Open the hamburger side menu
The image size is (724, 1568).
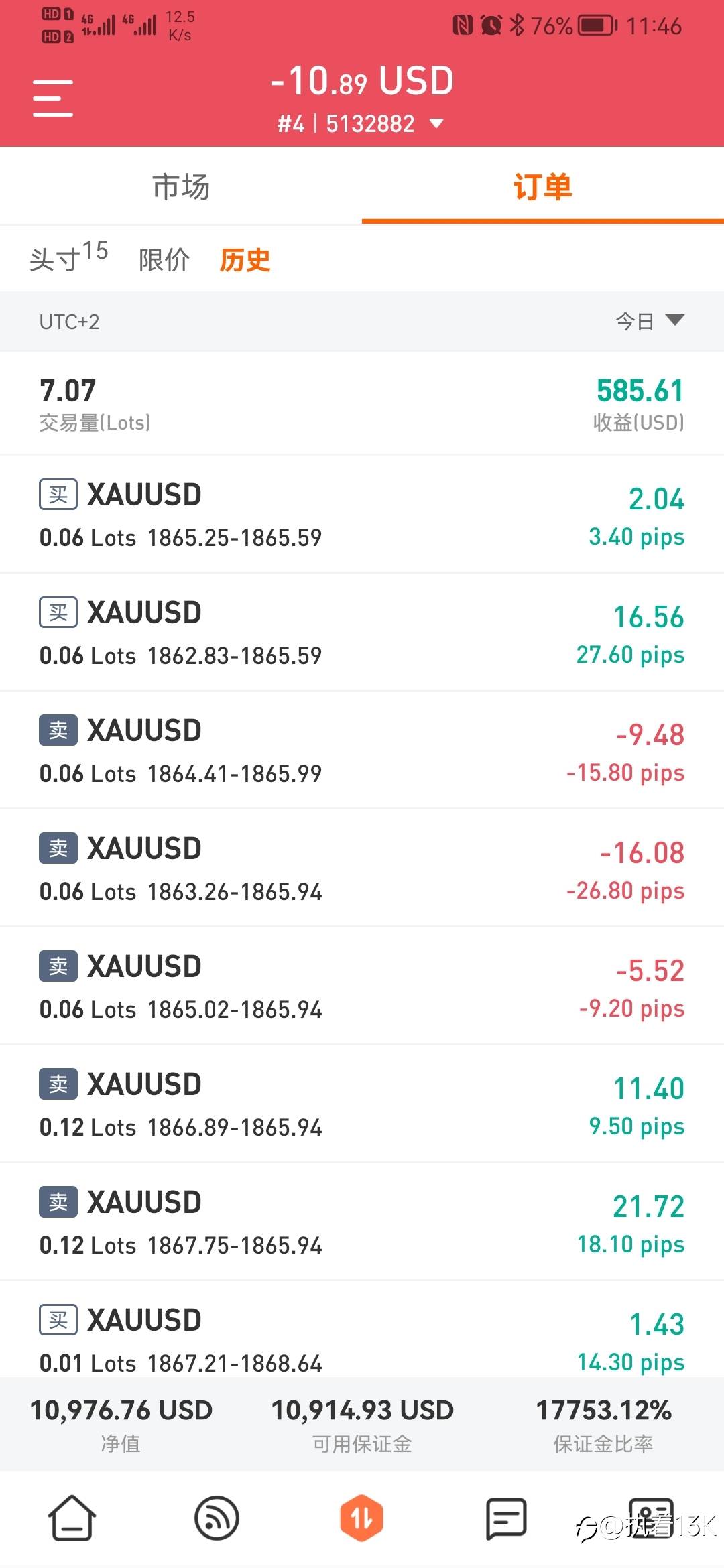pyautogui.click(x=53, y=98)
